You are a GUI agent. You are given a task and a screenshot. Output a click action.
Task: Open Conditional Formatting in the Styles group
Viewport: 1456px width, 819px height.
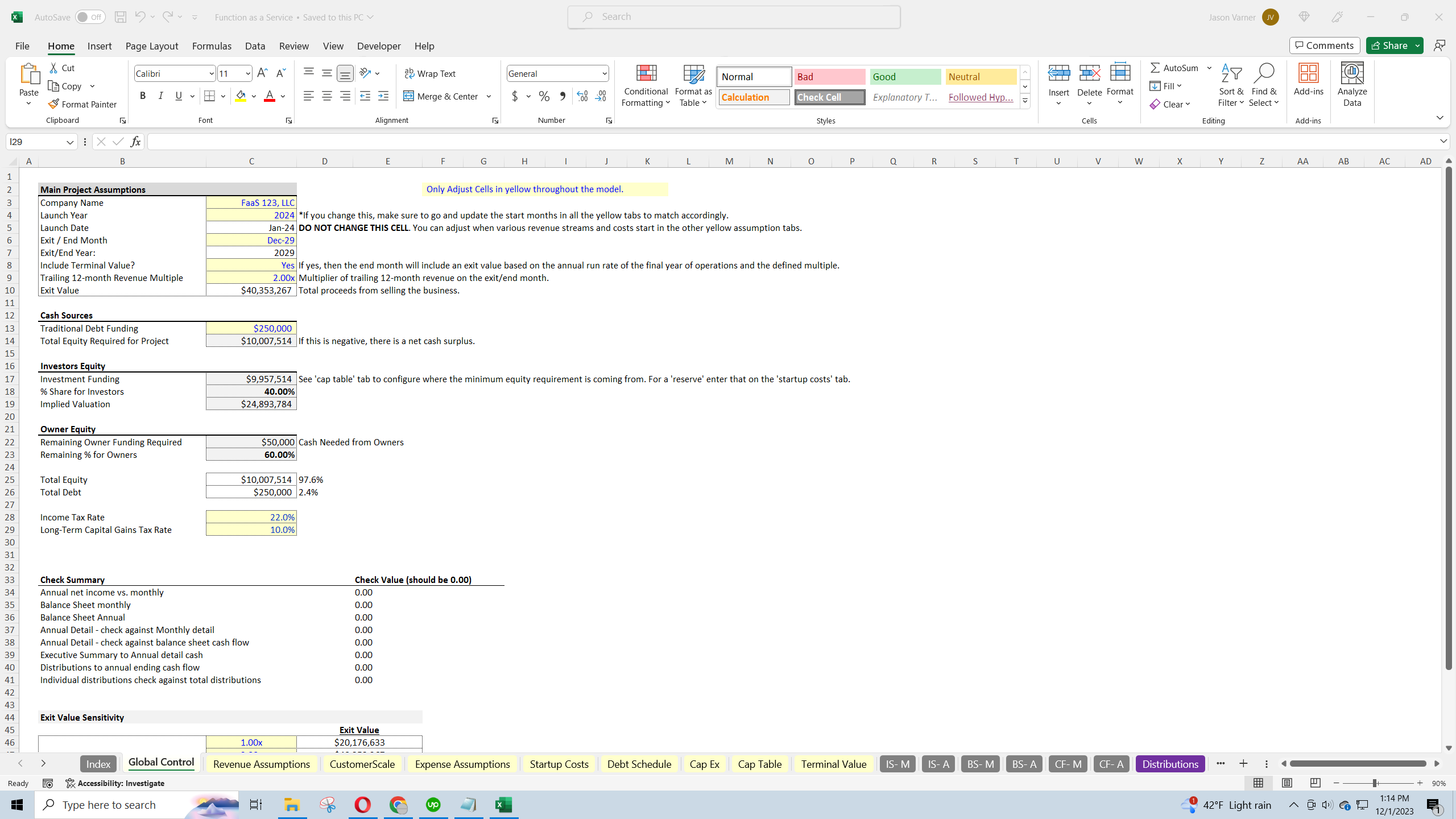pos(646,85)
